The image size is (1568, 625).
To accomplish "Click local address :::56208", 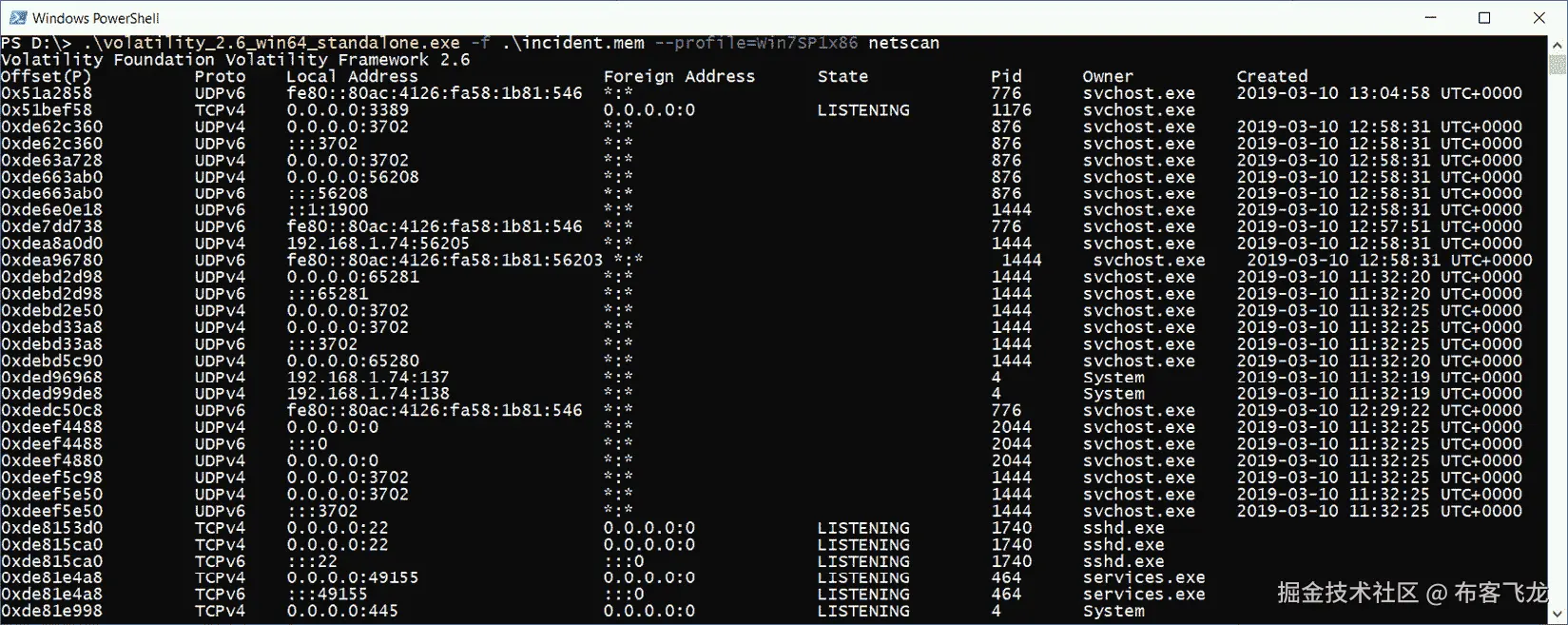I will coord(327,193).
